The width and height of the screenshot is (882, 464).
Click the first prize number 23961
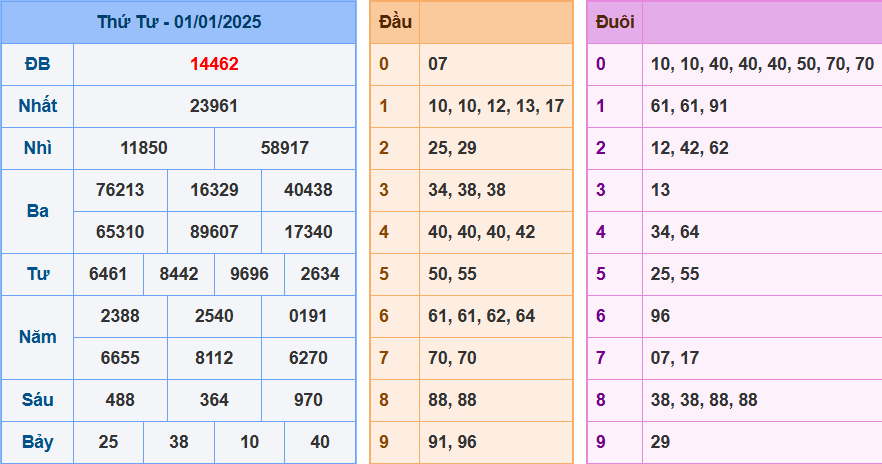tap(214, 106)
